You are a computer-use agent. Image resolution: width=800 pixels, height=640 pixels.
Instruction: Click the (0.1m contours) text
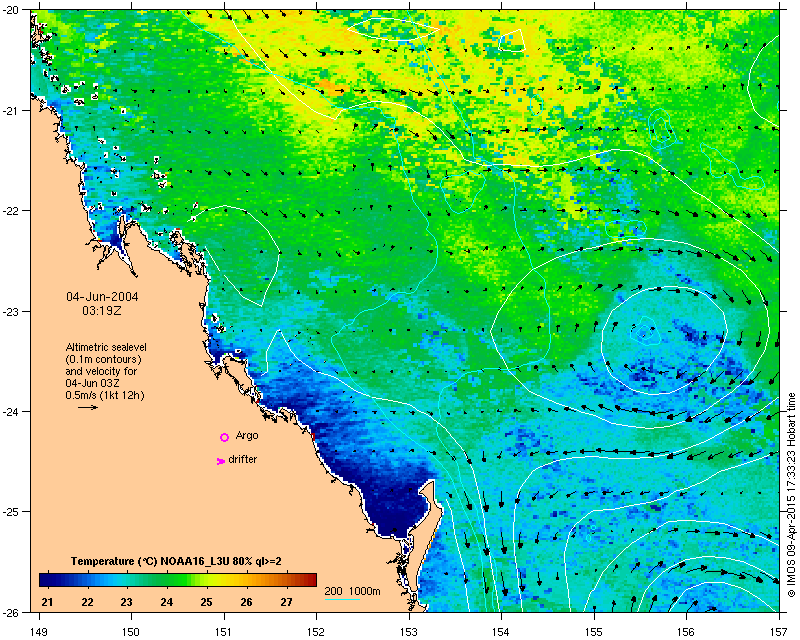pyautogui.click(x=104, y=359)
